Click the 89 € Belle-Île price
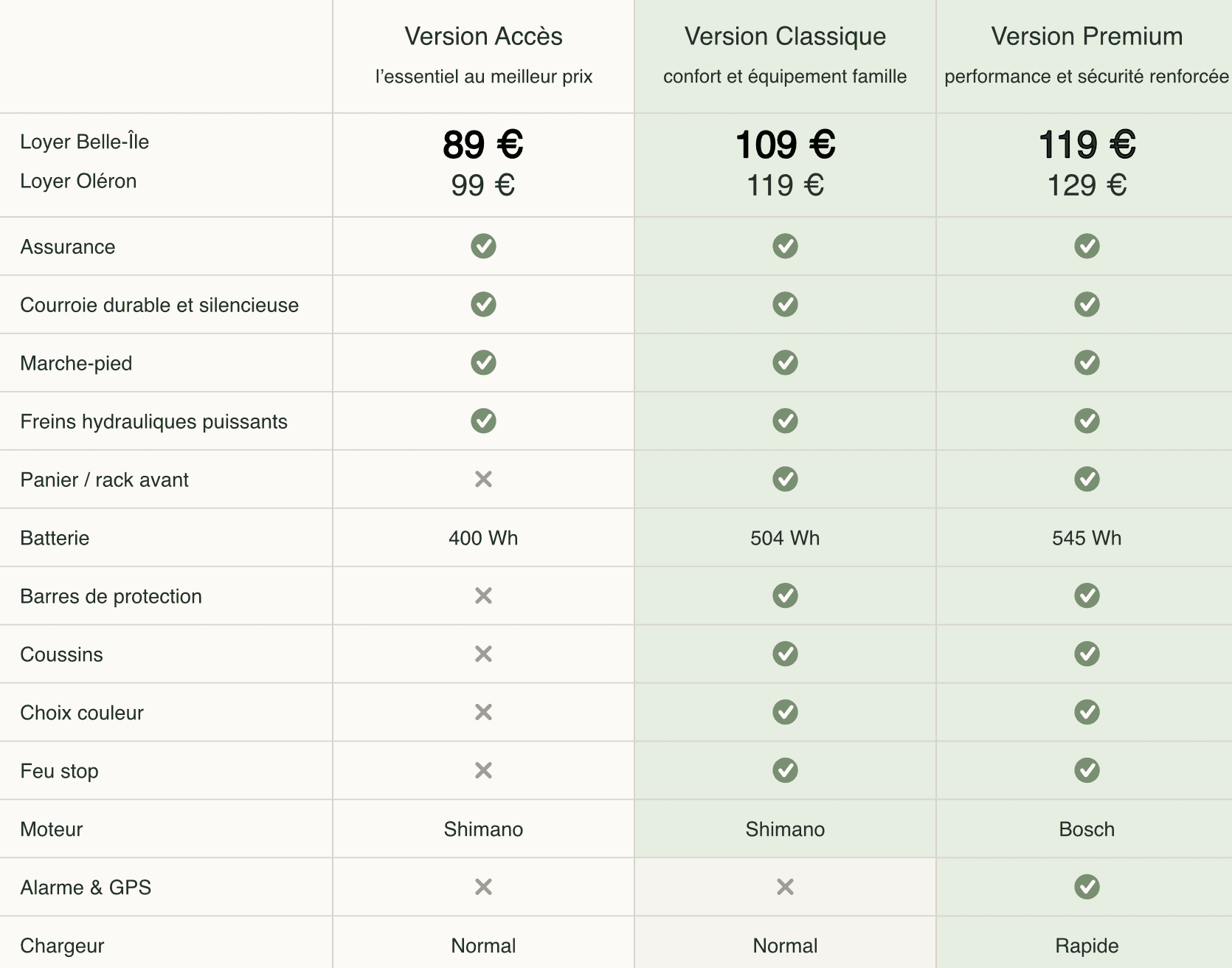The height and width of the screenshot is (968, 1232). [483, 145]
